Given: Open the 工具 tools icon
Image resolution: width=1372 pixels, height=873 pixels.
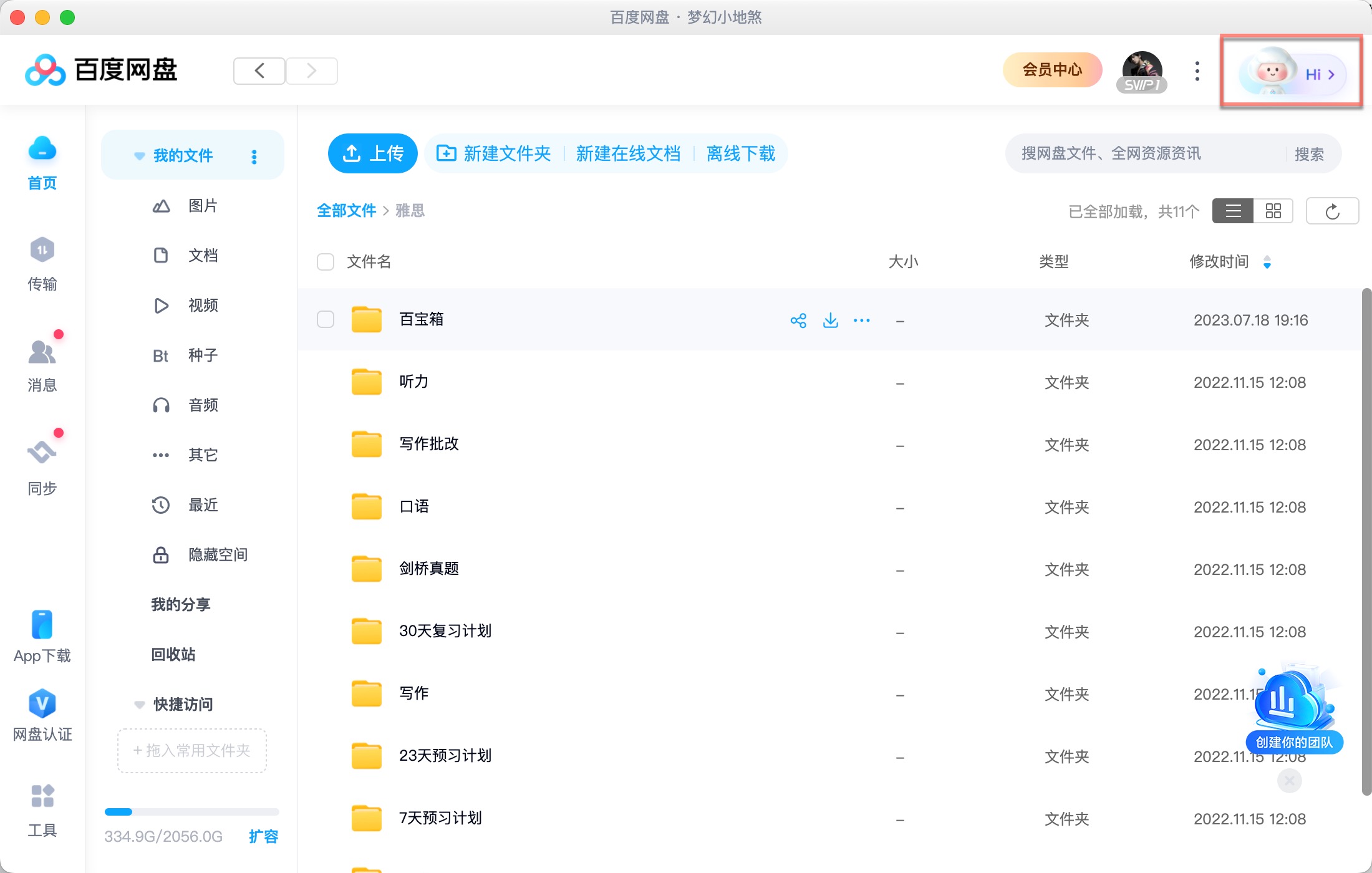Looking at the screenshot, I should (x=42, y=796).
